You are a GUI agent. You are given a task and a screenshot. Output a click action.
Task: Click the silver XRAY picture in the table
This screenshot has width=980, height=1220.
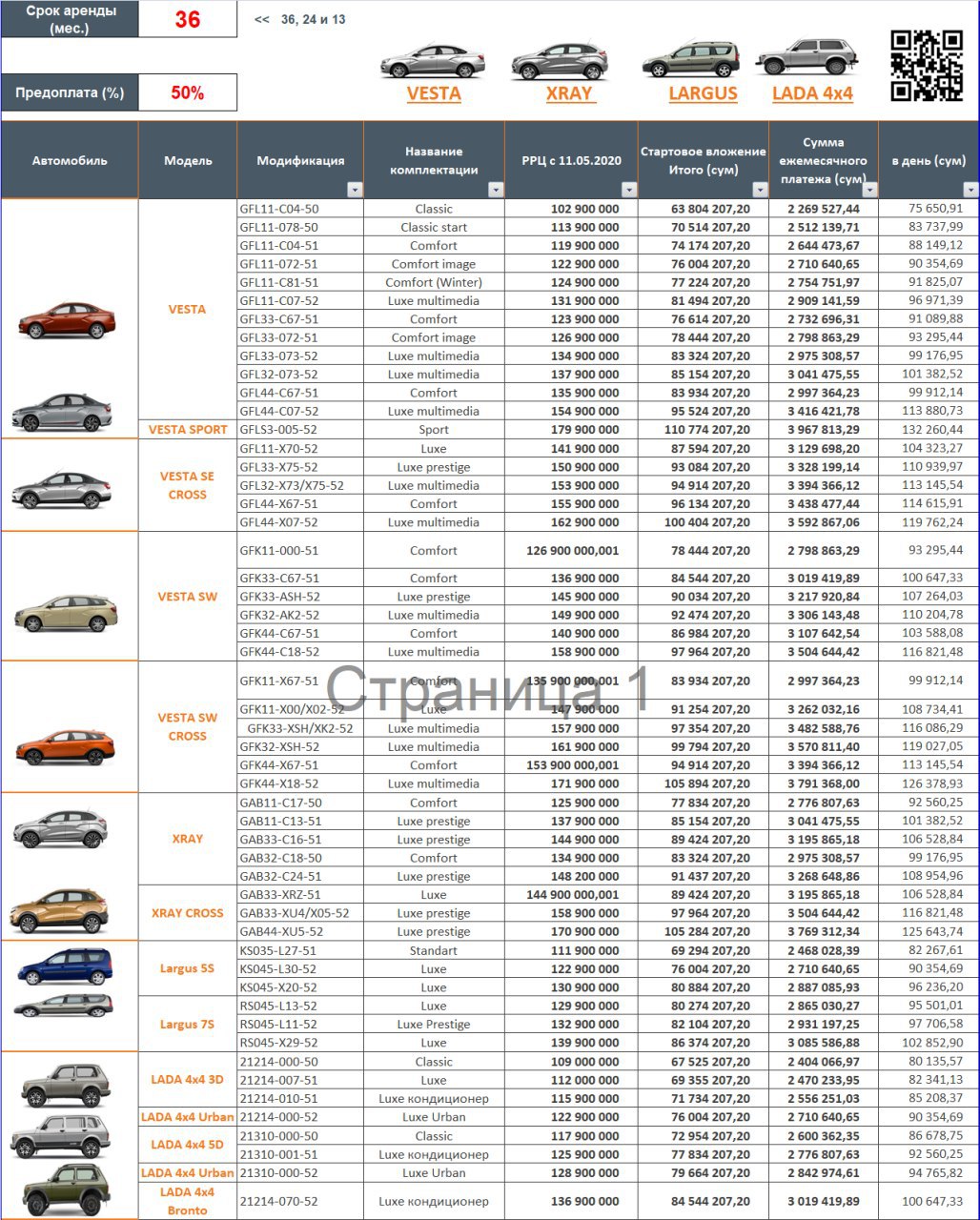coord(60,828)
